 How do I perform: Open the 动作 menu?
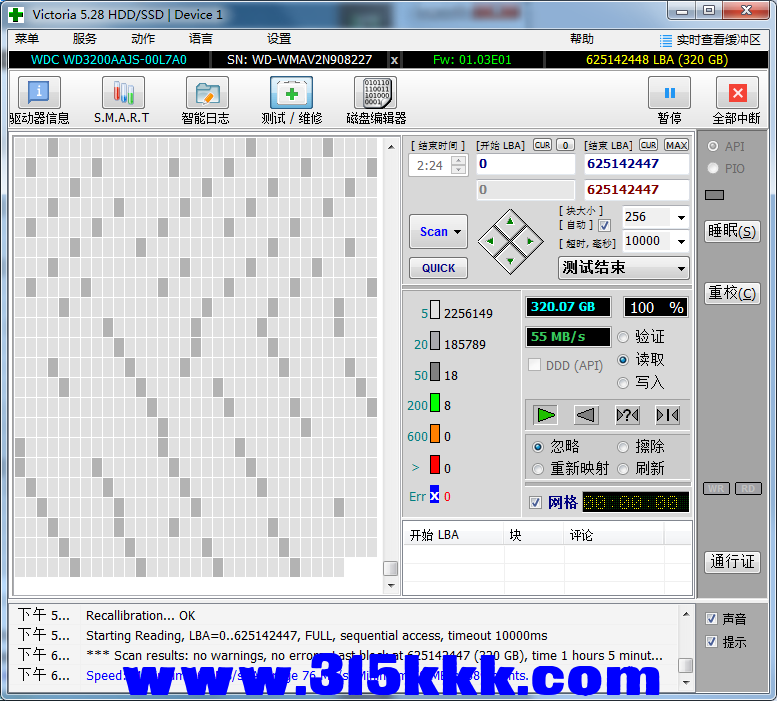[143, 39]
